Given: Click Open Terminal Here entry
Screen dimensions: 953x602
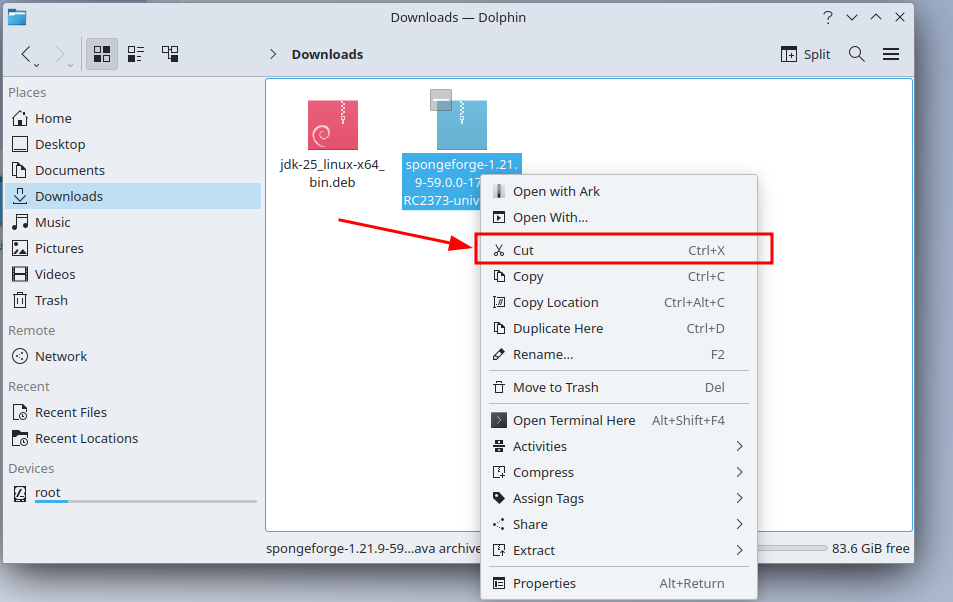Looking at the screenshot, I should pyautogui.click(x=573, y=420).
